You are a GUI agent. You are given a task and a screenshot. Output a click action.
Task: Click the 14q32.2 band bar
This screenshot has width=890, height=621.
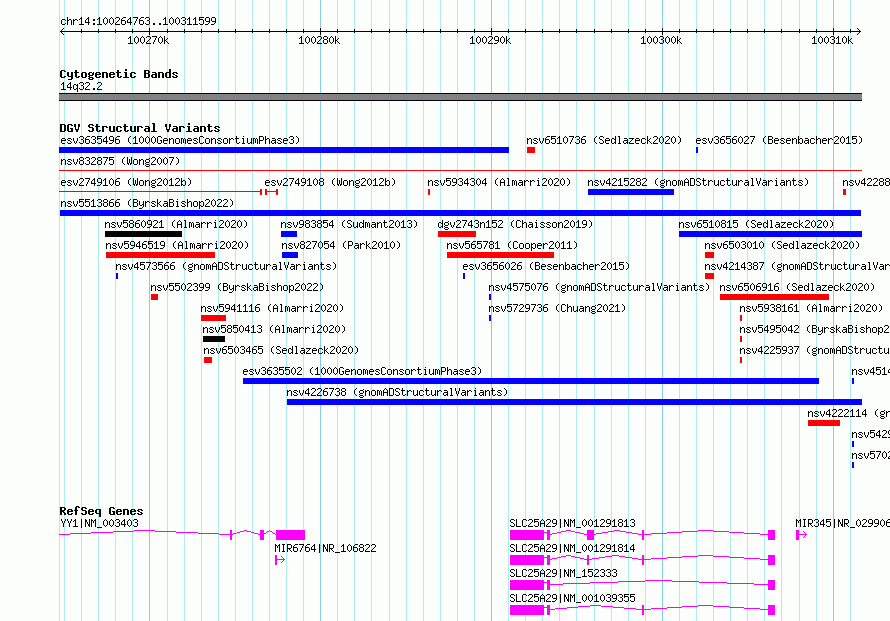[x=460, y=97]
